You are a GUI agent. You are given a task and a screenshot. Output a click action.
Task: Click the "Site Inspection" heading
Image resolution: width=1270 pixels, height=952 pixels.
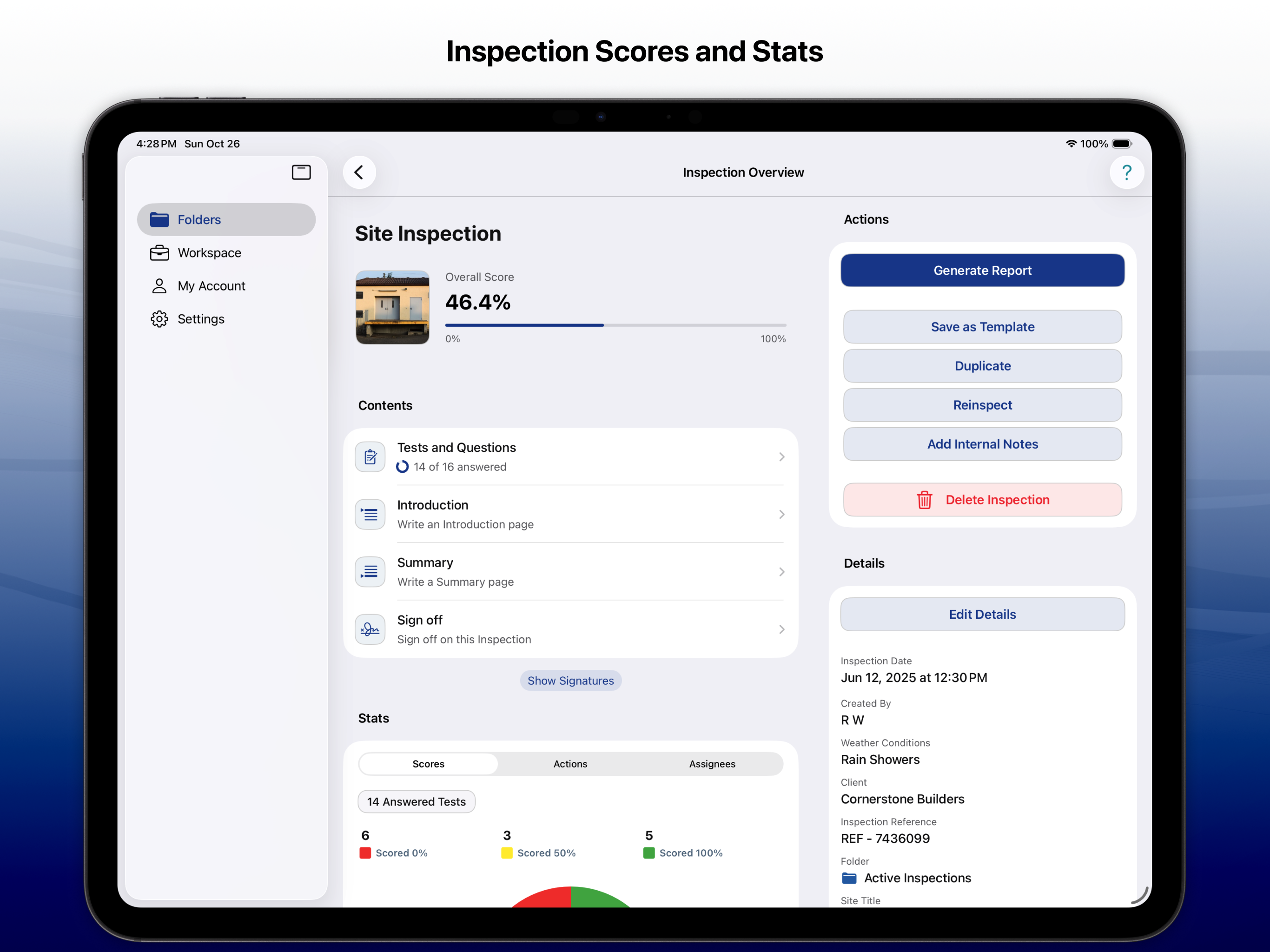428,234
